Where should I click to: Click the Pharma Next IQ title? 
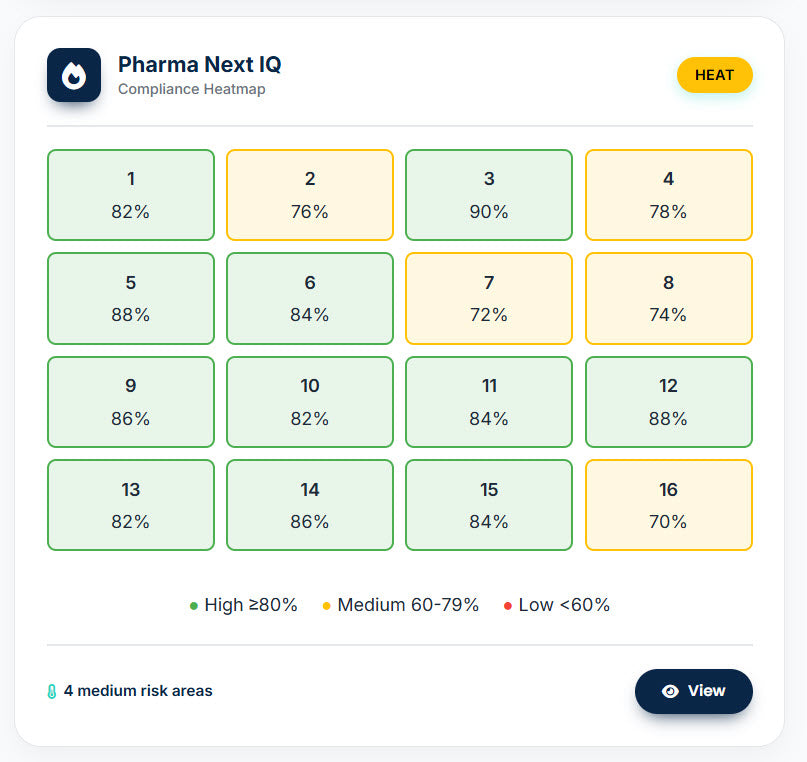click(x=199, y=64)
